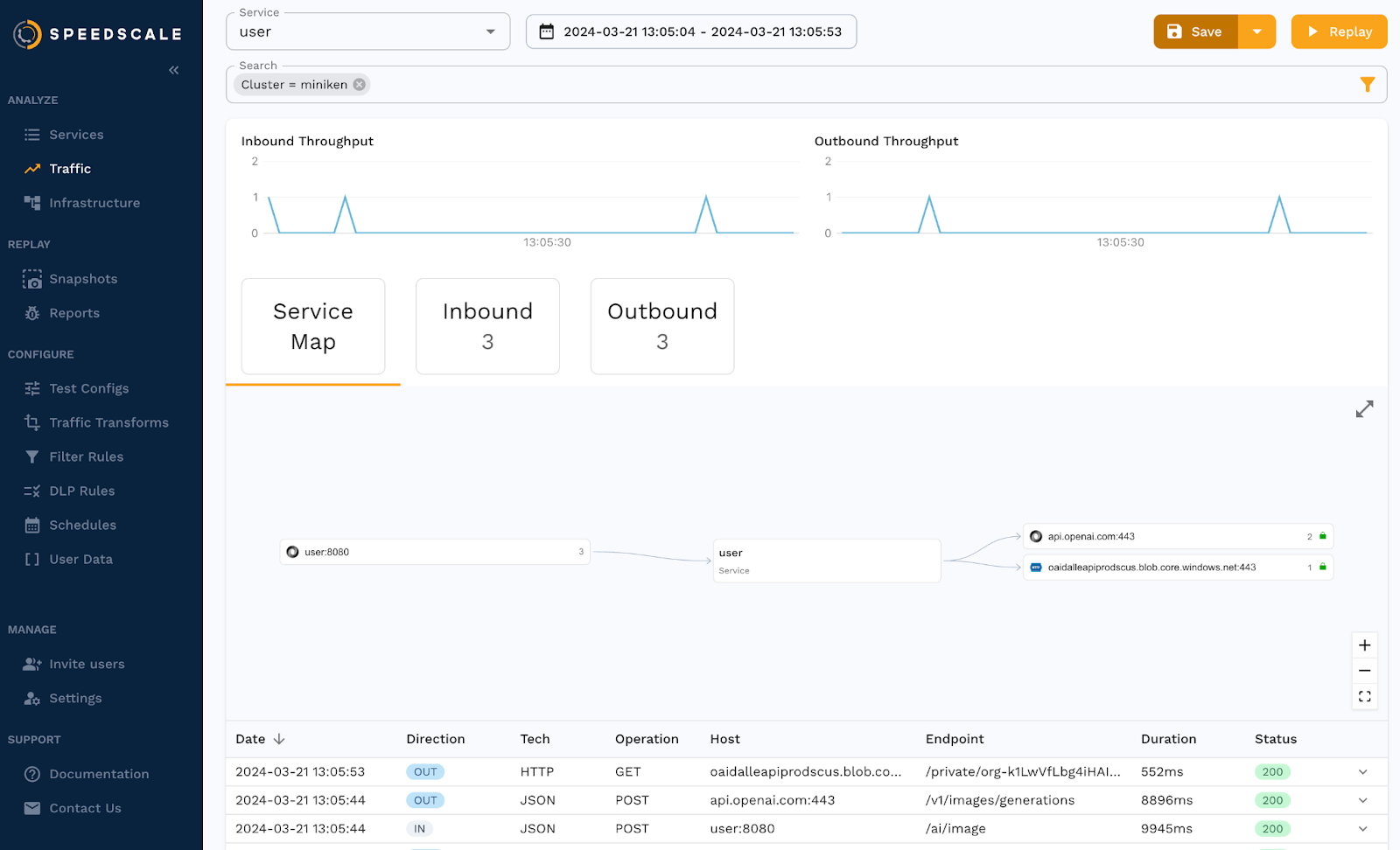Click the Replay button

point(1340,31)
